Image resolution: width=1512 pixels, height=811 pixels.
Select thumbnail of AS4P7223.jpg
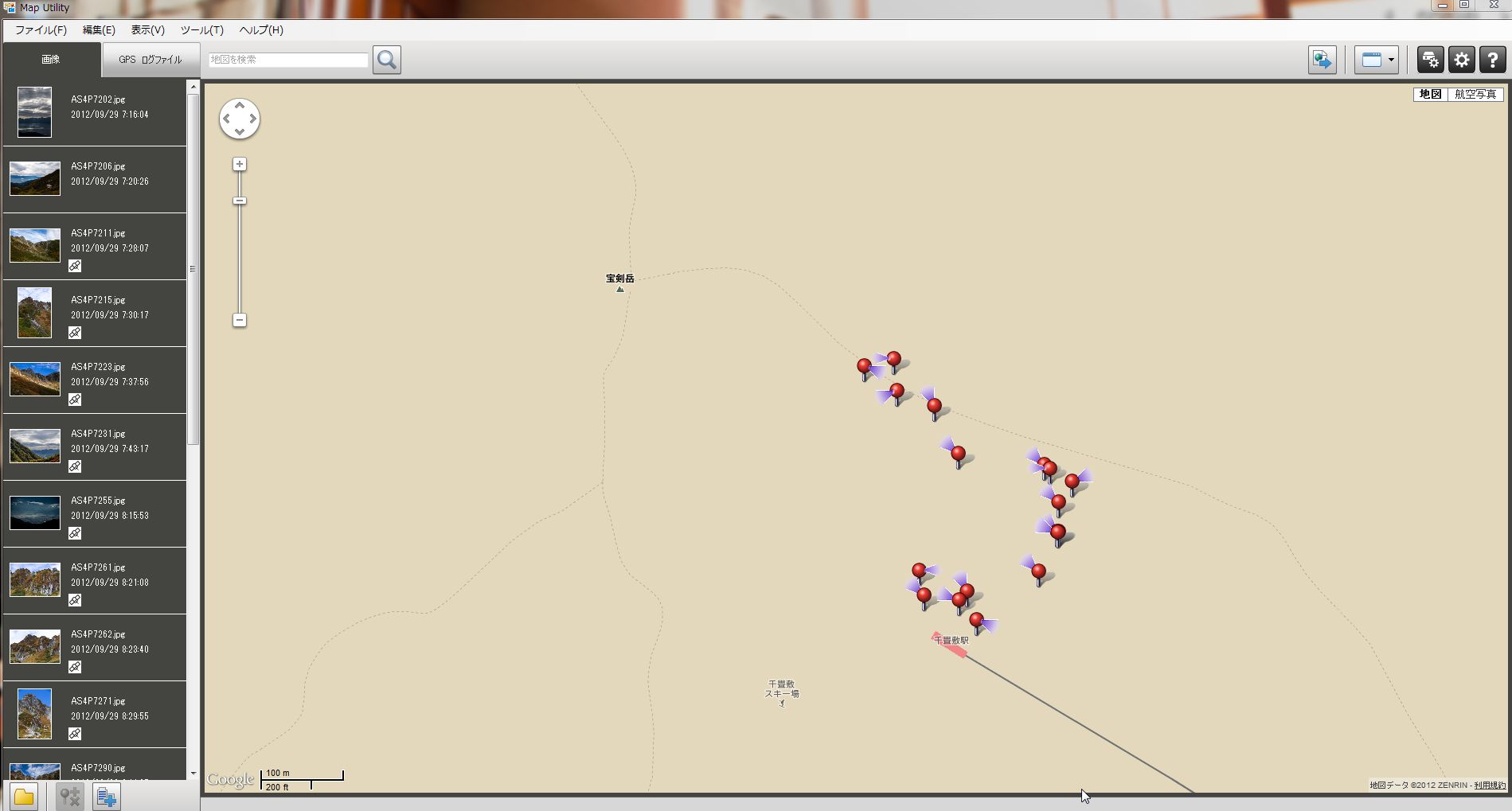click(x=34, y=380)
